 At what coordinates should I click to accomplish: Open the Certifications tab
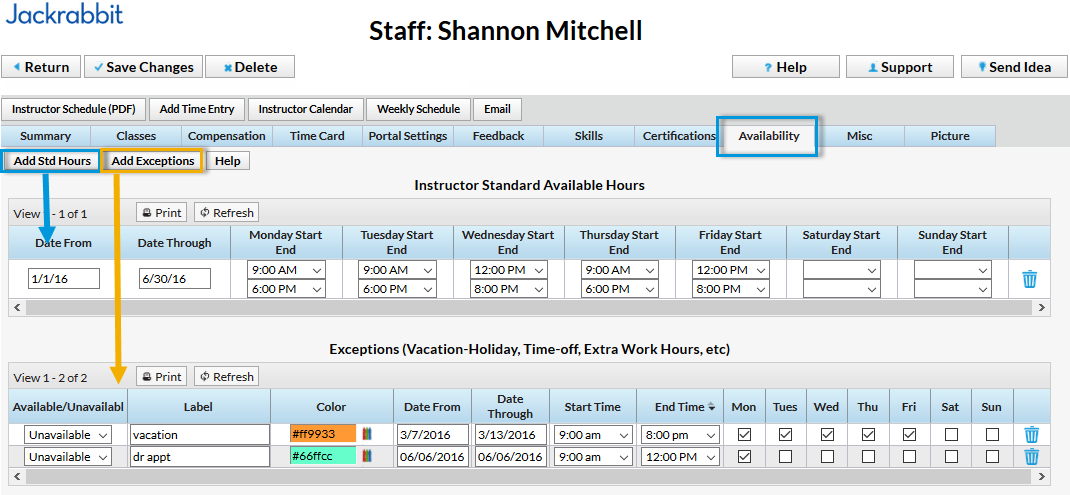pos(678,136)
